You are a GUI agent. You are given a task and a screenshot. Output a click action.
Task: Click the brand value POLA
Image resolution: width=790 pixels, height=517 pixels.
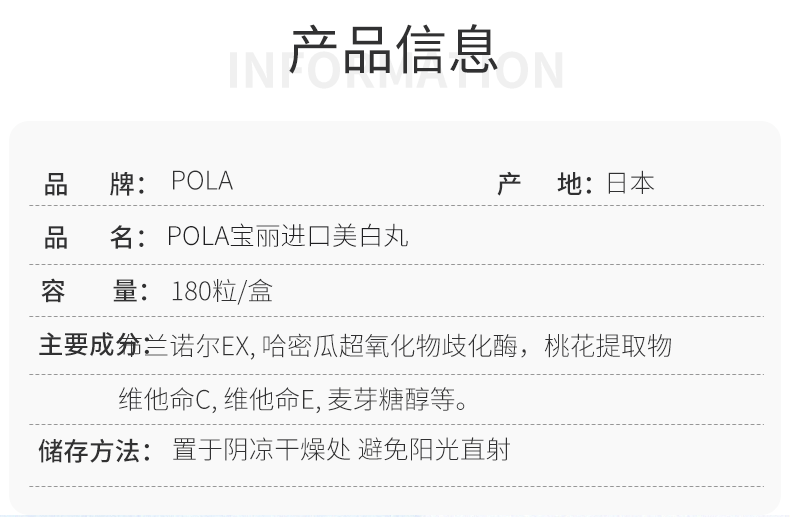tap(202, 181)
